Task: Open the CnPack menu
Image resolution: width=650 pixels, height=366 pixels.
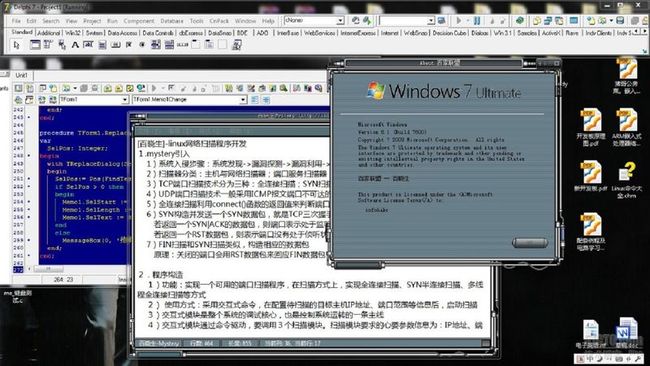Action: pos(219,21)
